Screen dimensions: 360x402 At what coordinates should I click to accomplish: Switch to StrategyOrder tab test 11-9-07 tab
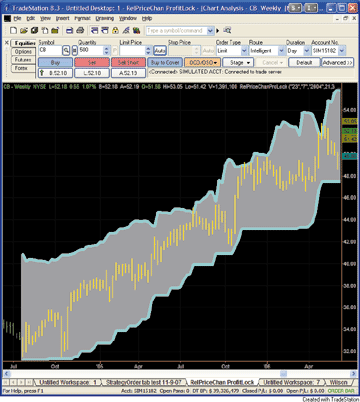[x=143, y=382]
